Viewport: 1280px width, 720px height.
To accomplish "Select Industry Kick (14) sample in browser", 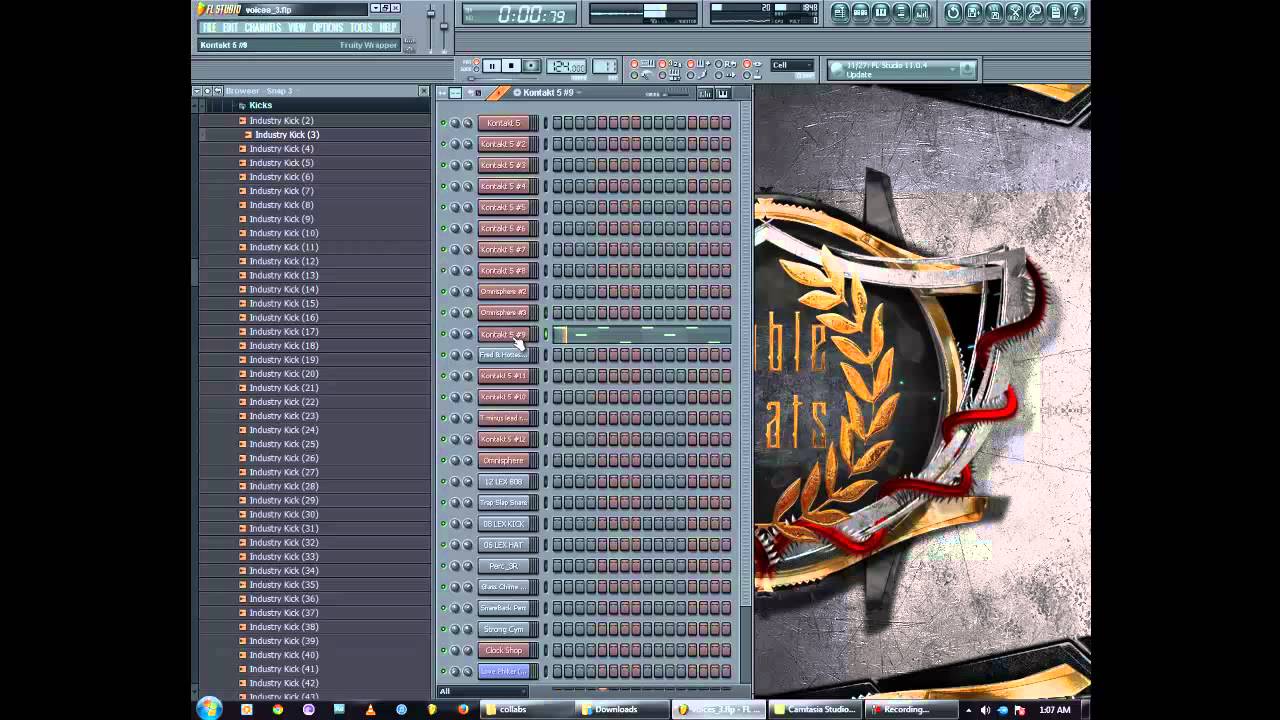I will point(284,289).
